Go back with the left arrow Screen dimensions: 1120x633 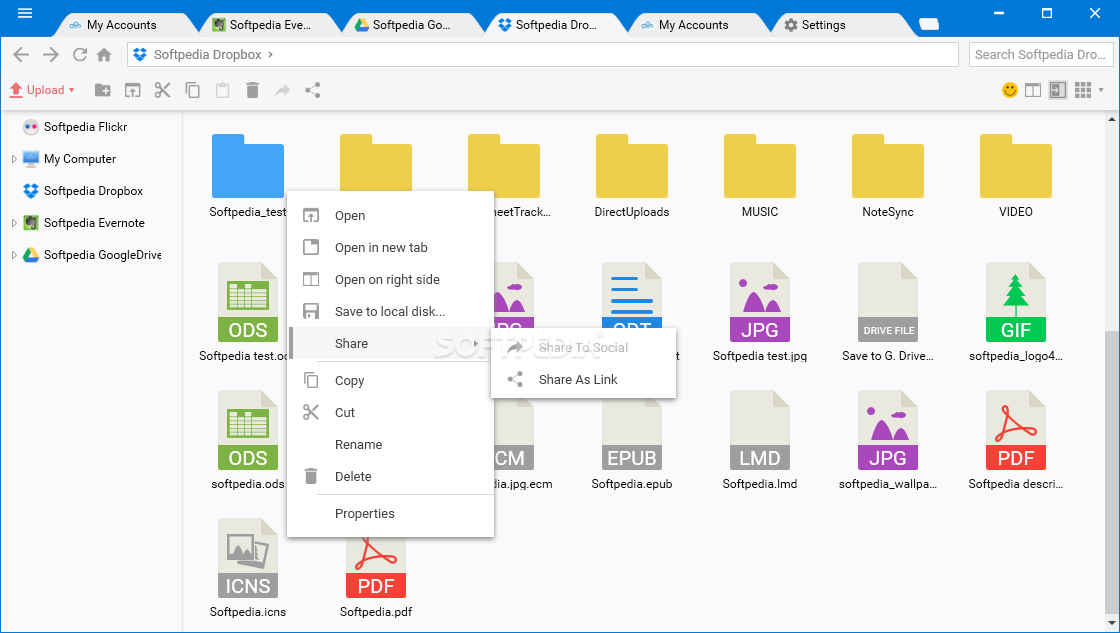pyautogui.click(x=21, y=54)
